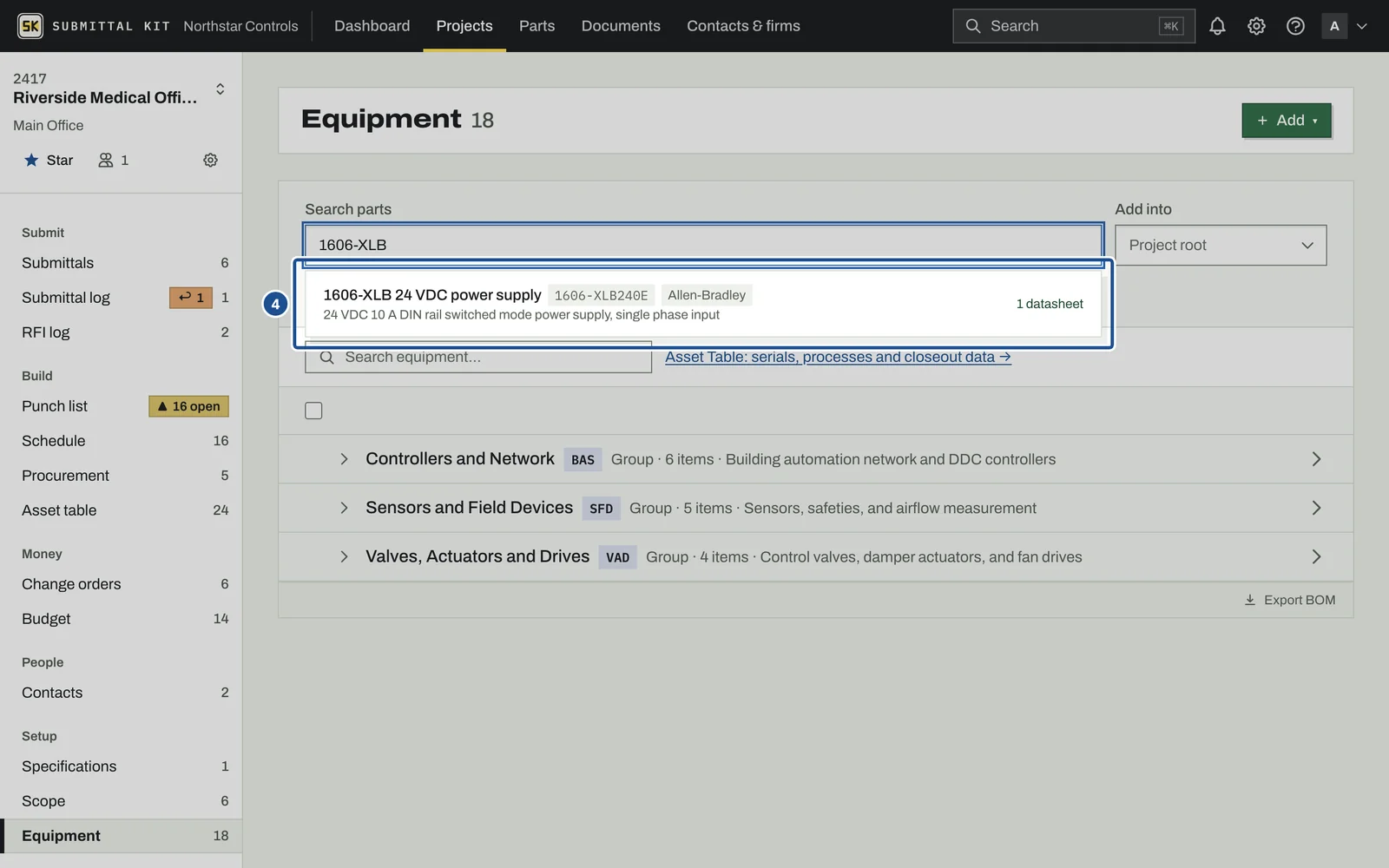Open the settings gear in top bar

pos(1256,26)
